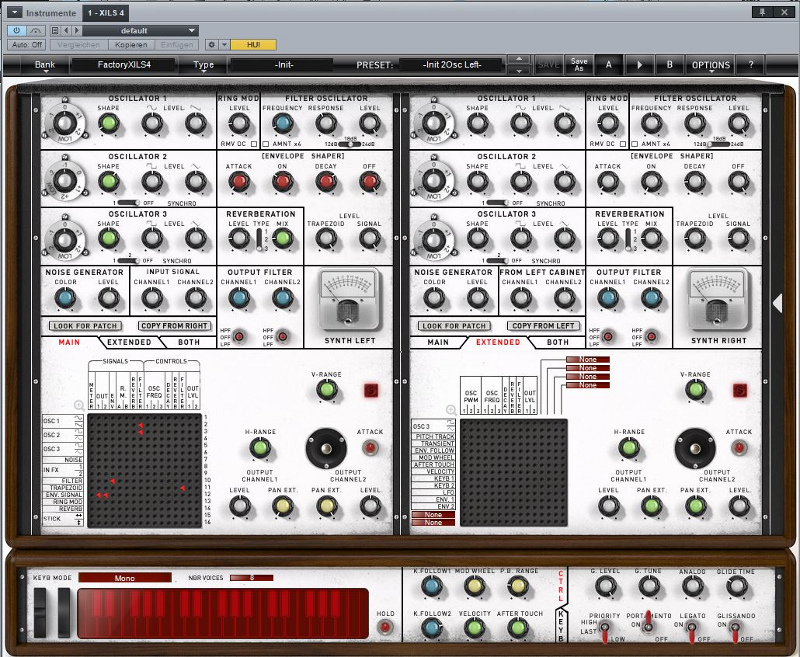Click the Reverberation TYPE slider on Synth Left
The height and width of the screenshot is (657, 800).
(x=260, y=239)
